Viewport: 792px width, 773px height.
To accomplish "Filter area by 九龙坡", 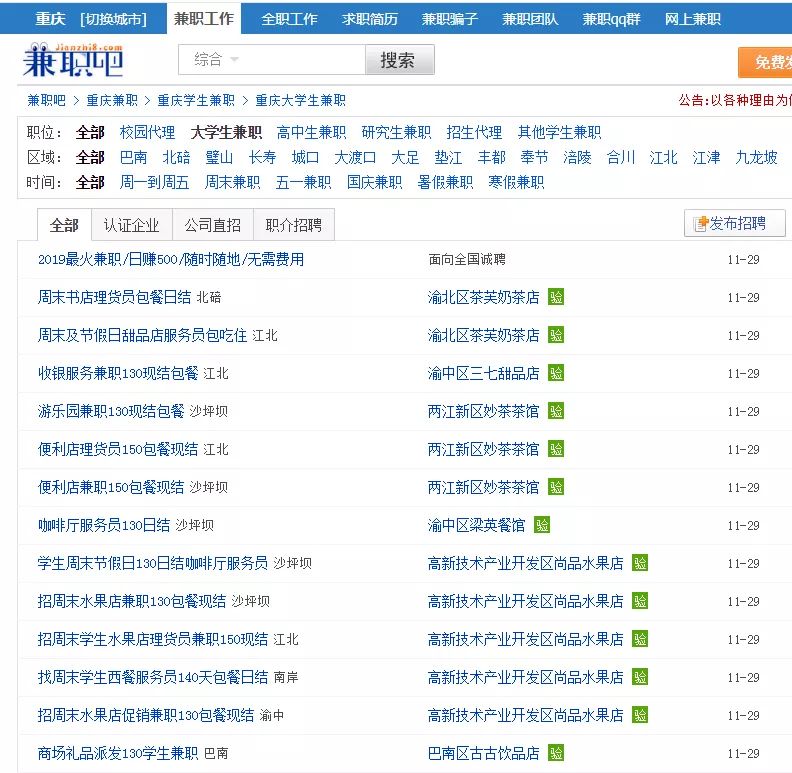I will point(756,157).
